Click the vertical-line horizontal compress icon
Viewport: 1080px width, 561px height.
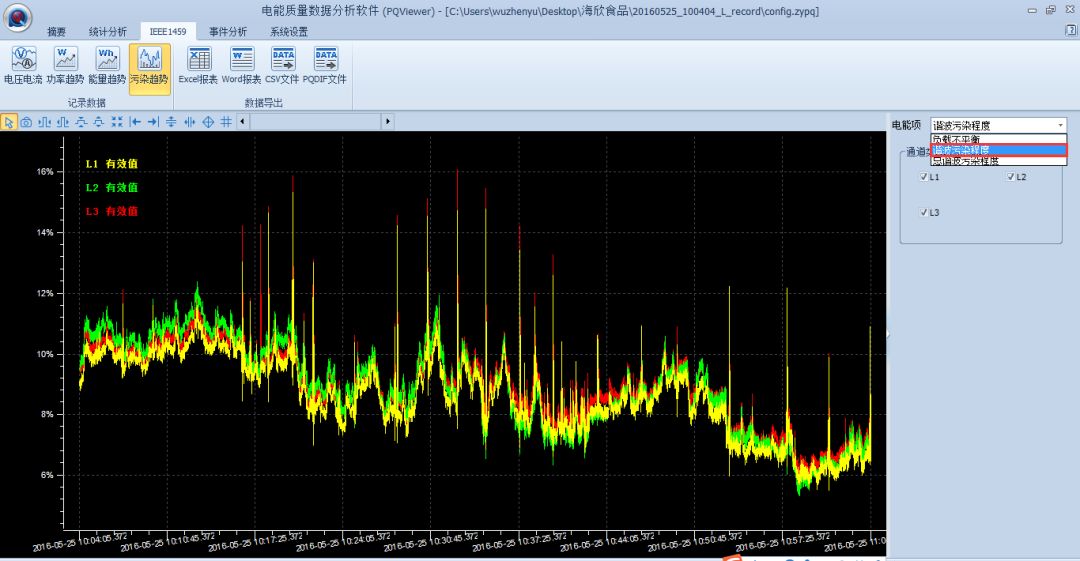click(189, 122)
